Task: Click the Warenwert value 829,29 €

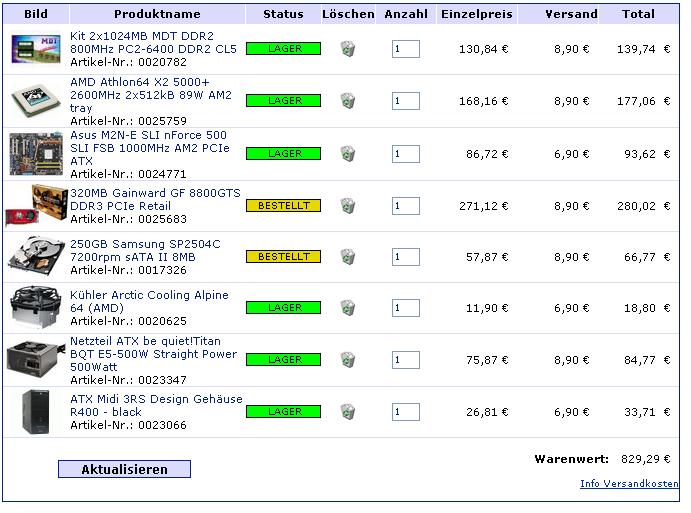Action: (646, 459)
